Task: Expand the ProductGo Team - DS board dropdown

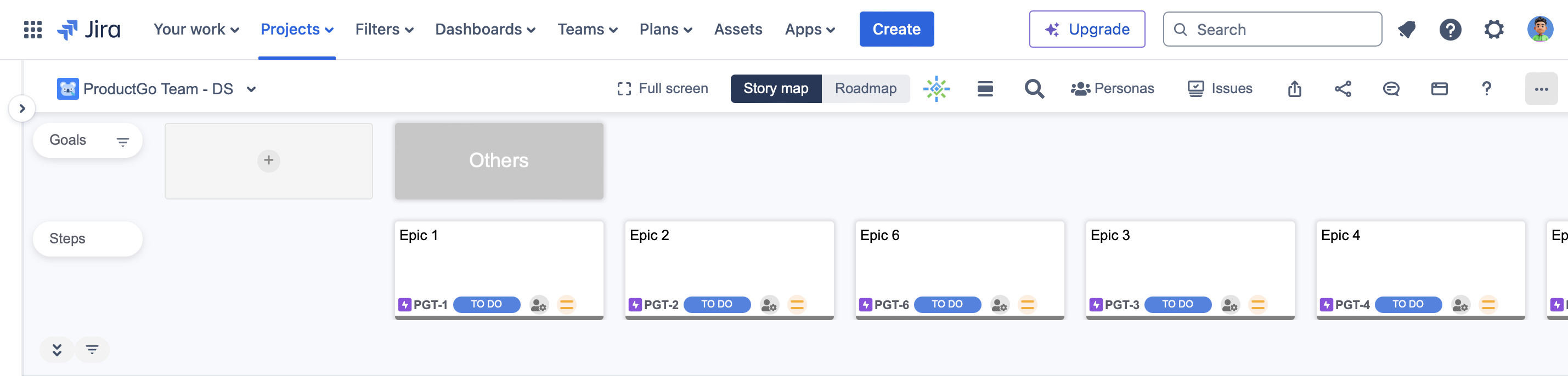Action: [x=251, y=89]
